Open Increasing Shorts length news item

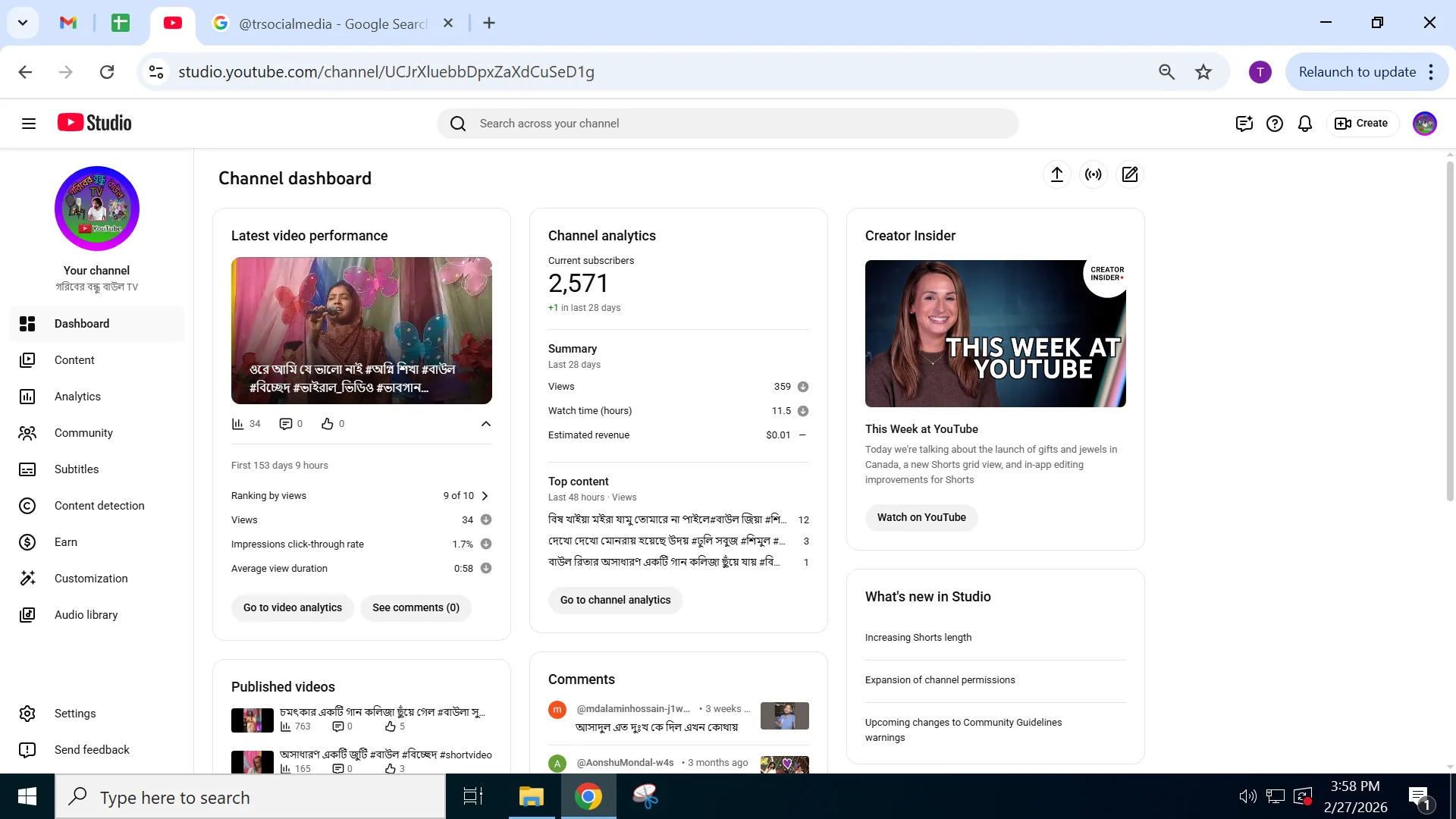[918, 638]
